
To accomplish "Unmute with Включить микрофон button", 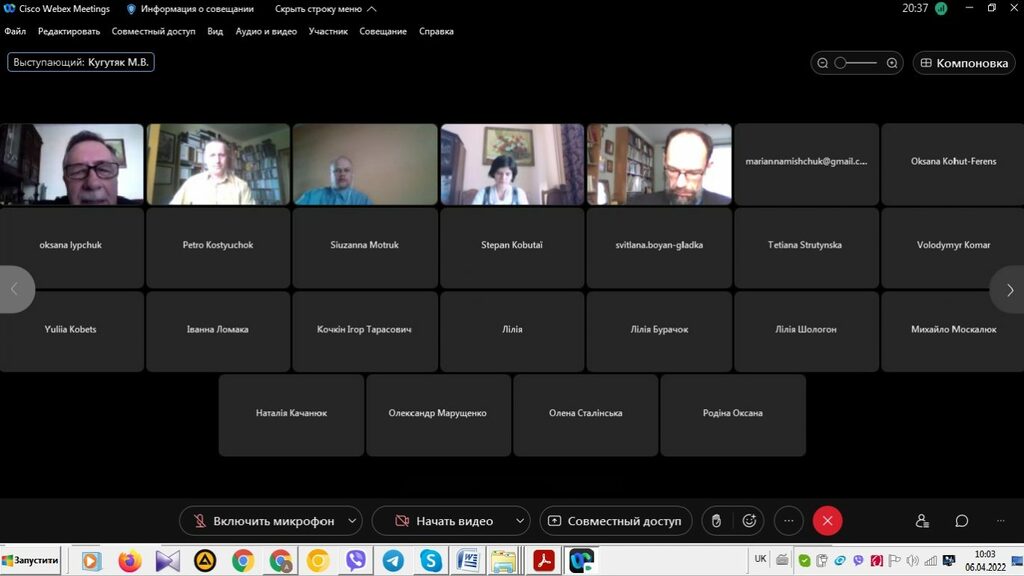I will pos(262,521).
